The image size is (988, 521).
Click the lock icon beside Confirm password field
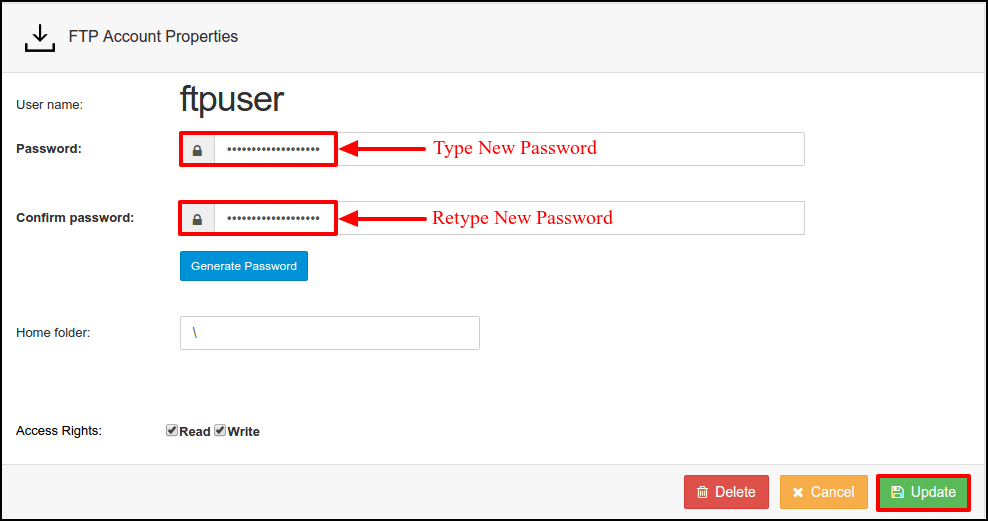click(x=198, y=219)
